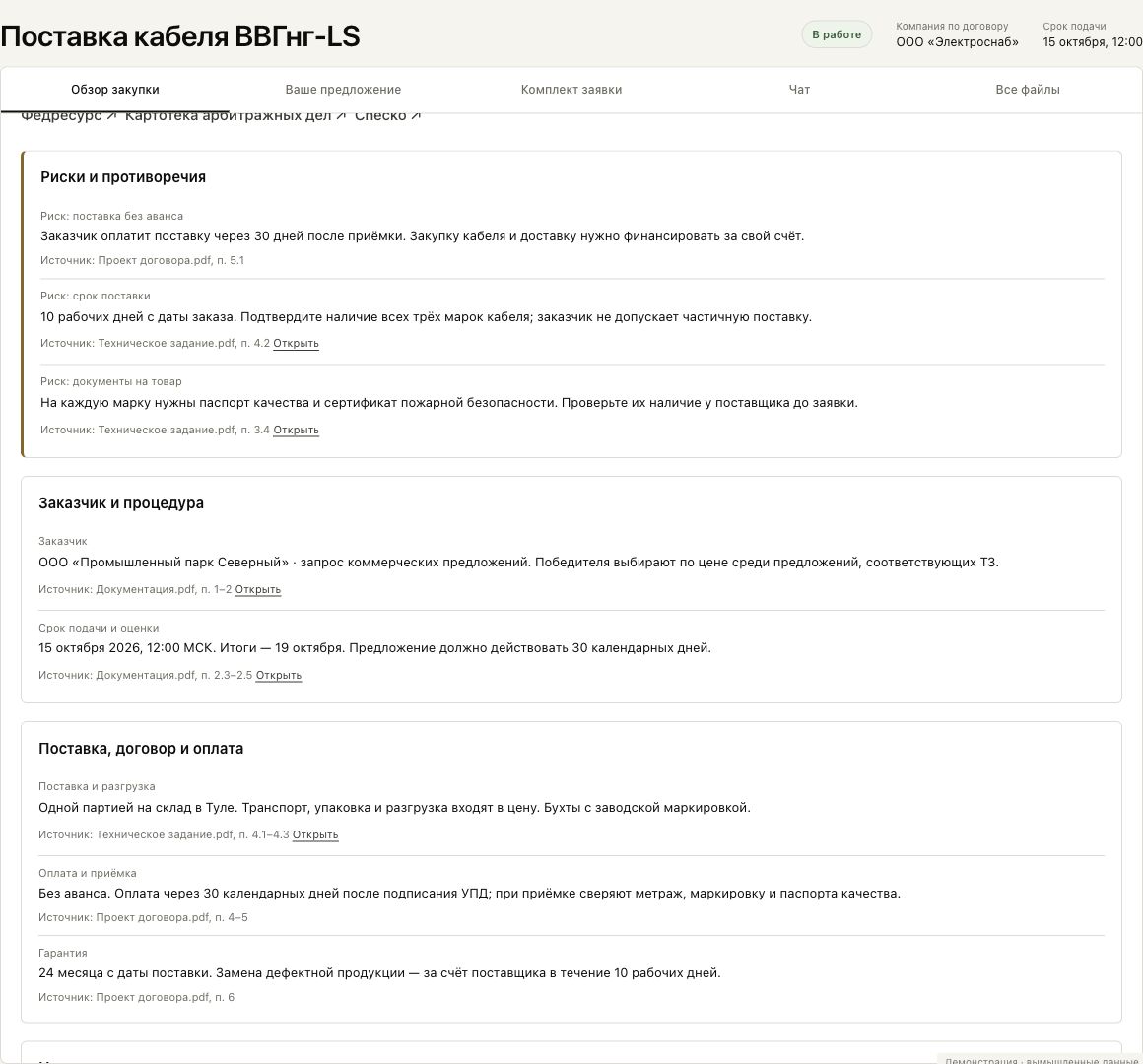Click the page title «Поставка кабеля ВВГнг-LS»

180,36
